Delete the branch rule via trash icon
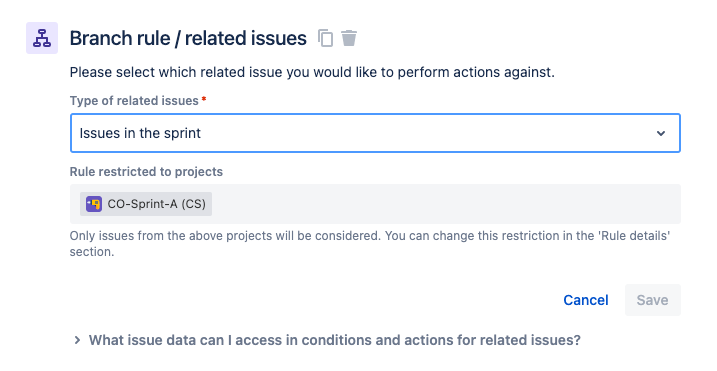717x371 pixels. click(x=349, y=38)
